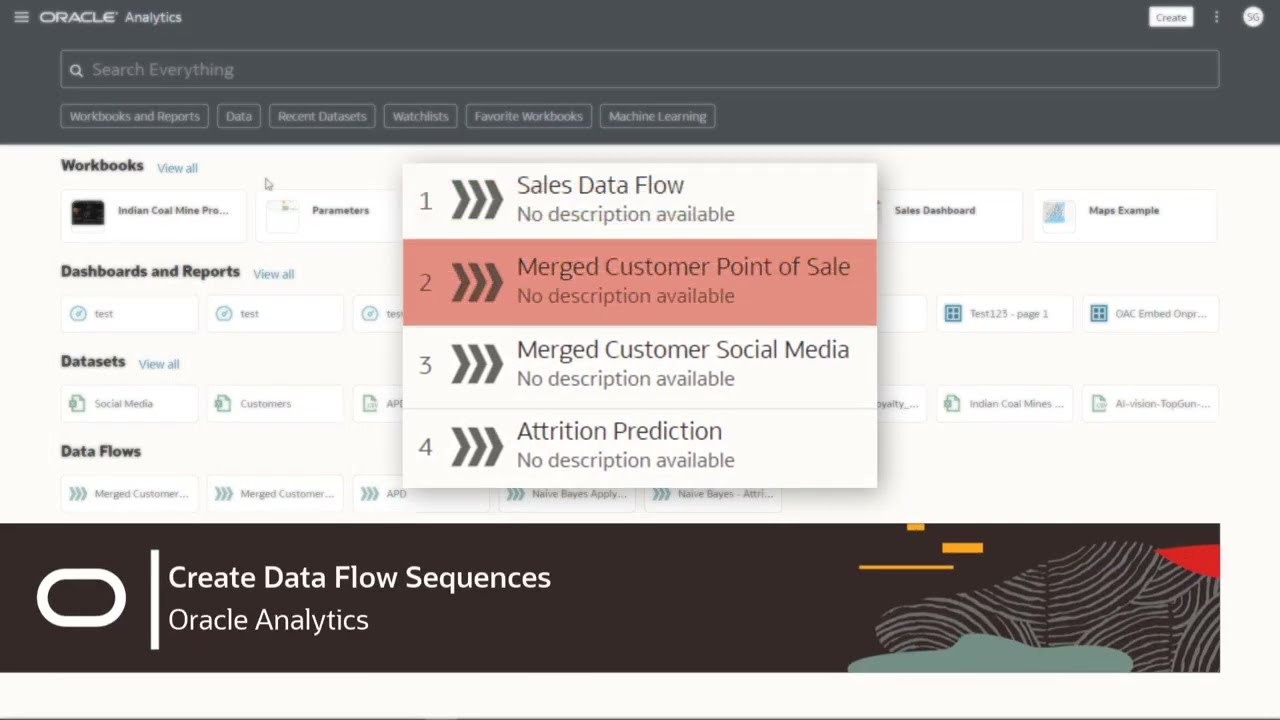Screen dimensions: 1280x720
Task: Open the Indian Coal Mine Pro... workbook thumbnail
Action: click(87, 212)
